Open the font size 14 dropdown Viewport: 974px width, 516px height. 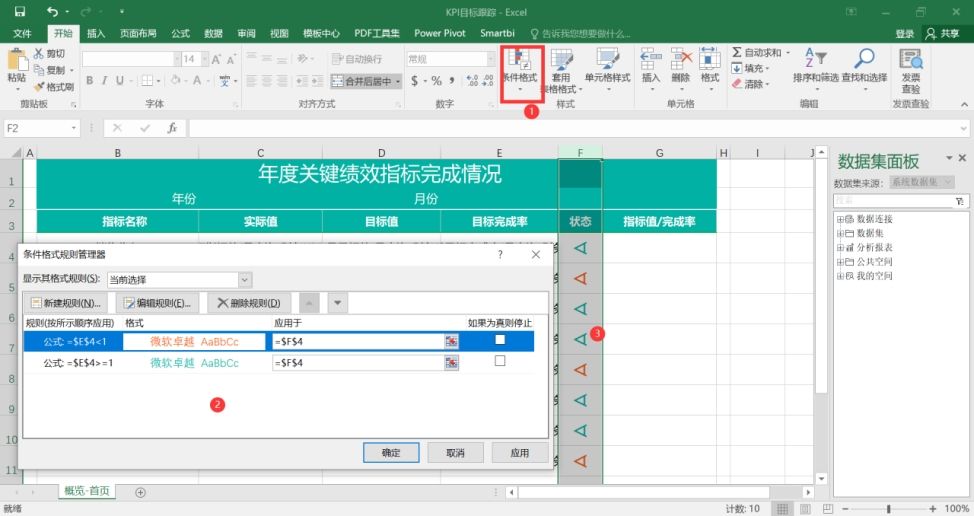(204, 59)
